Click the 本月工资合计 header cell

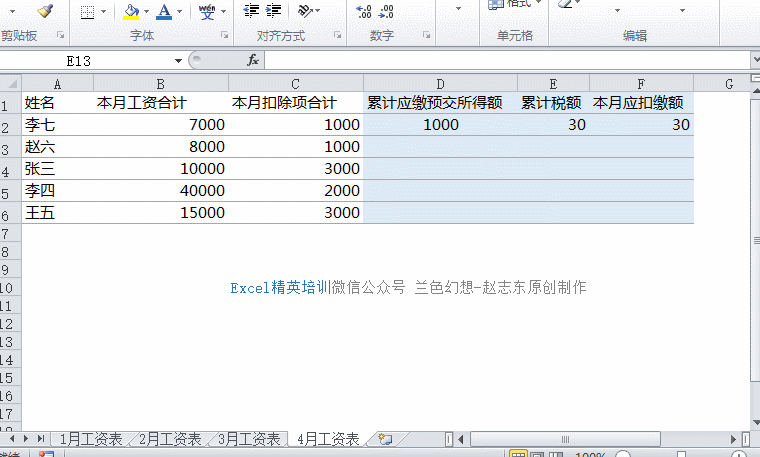click(x=160, y=103)
